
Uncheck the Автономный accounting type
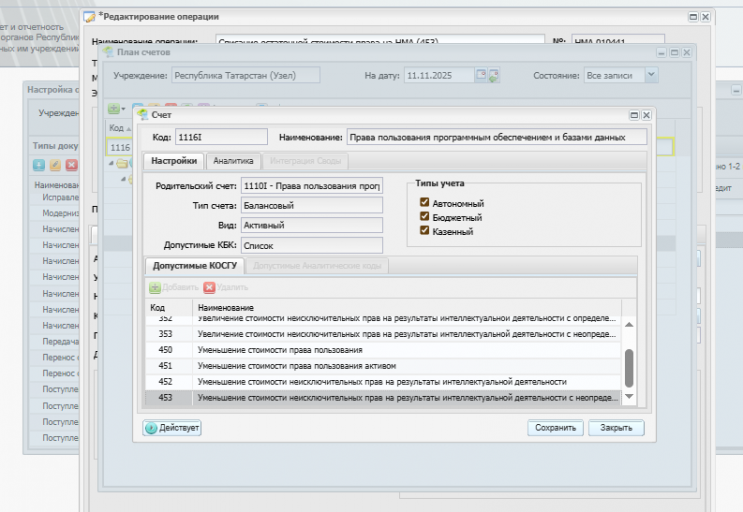[425, 203]
